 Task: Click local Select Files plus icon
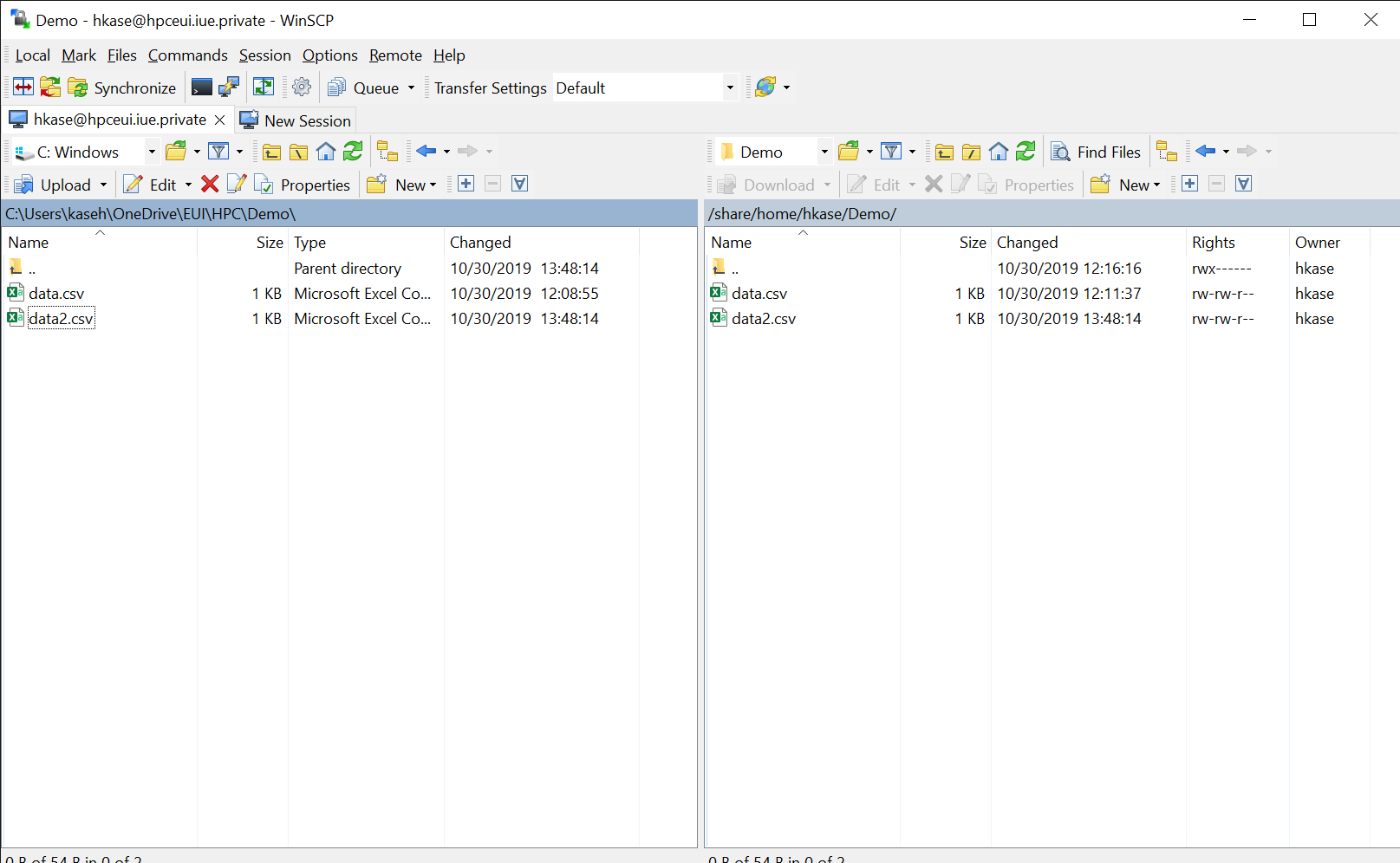466,184
